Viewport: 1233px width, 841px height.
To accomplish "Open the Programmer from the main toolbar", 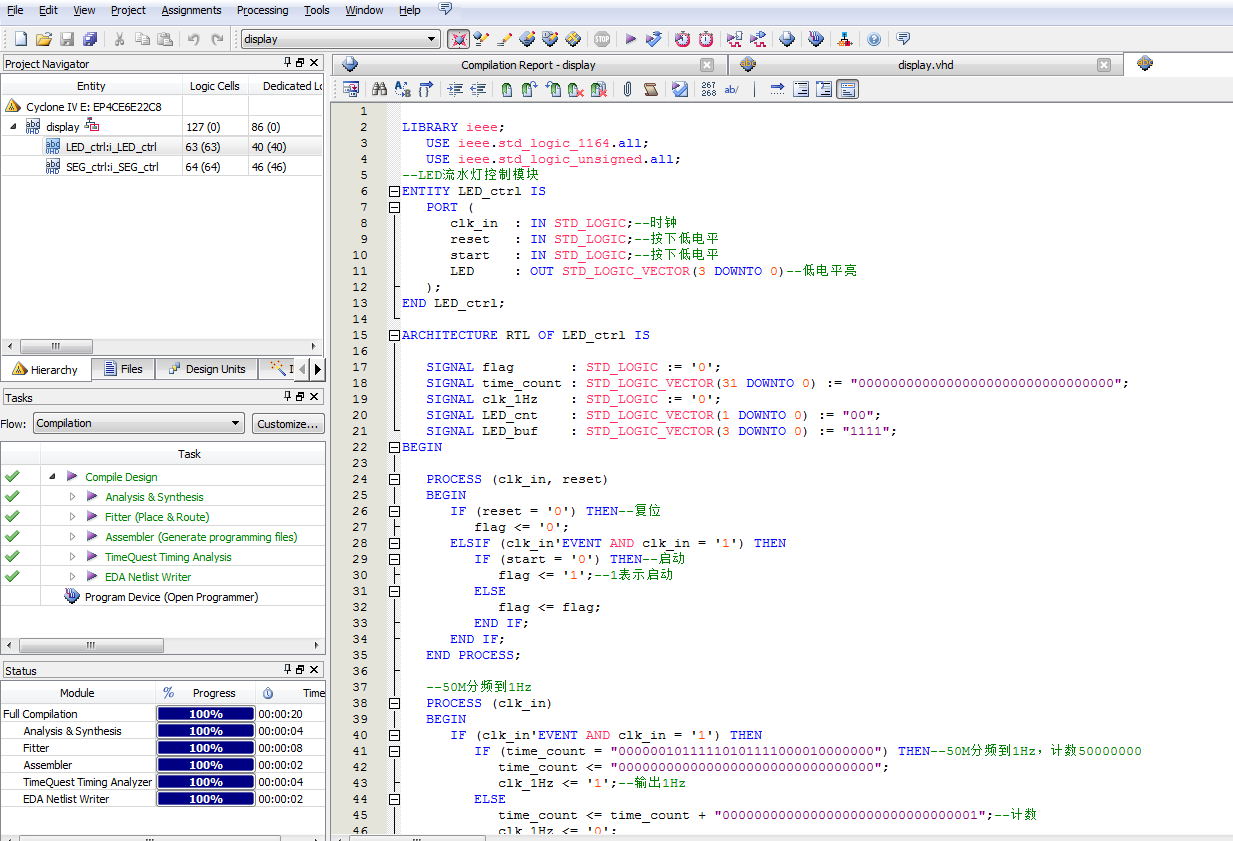I will (x=816, y=39).
